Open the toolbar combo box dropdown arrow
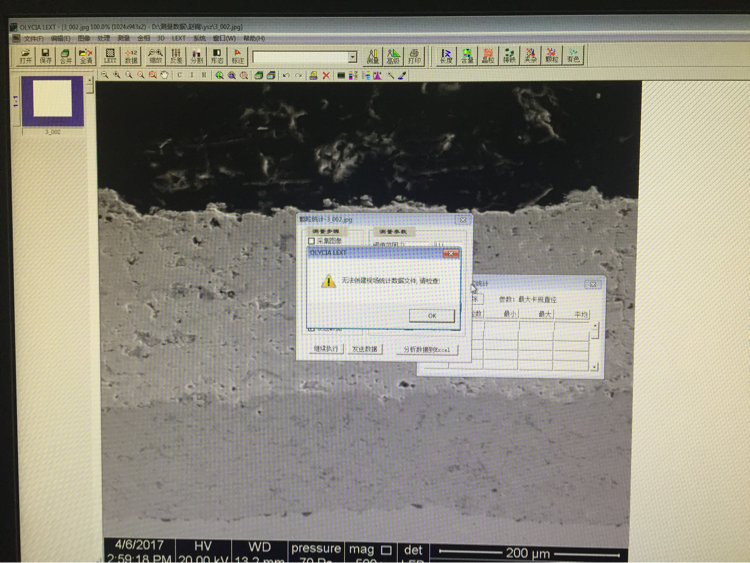Viewport: 750px width, 563px height. [353, 57]
